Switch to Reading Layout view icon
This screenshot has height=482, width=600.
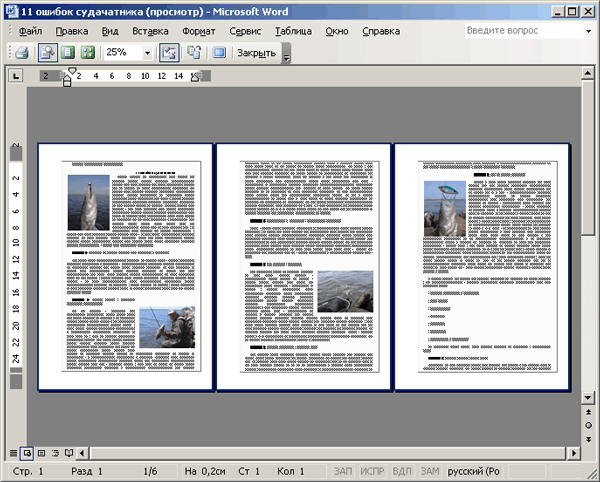[69, 453]
